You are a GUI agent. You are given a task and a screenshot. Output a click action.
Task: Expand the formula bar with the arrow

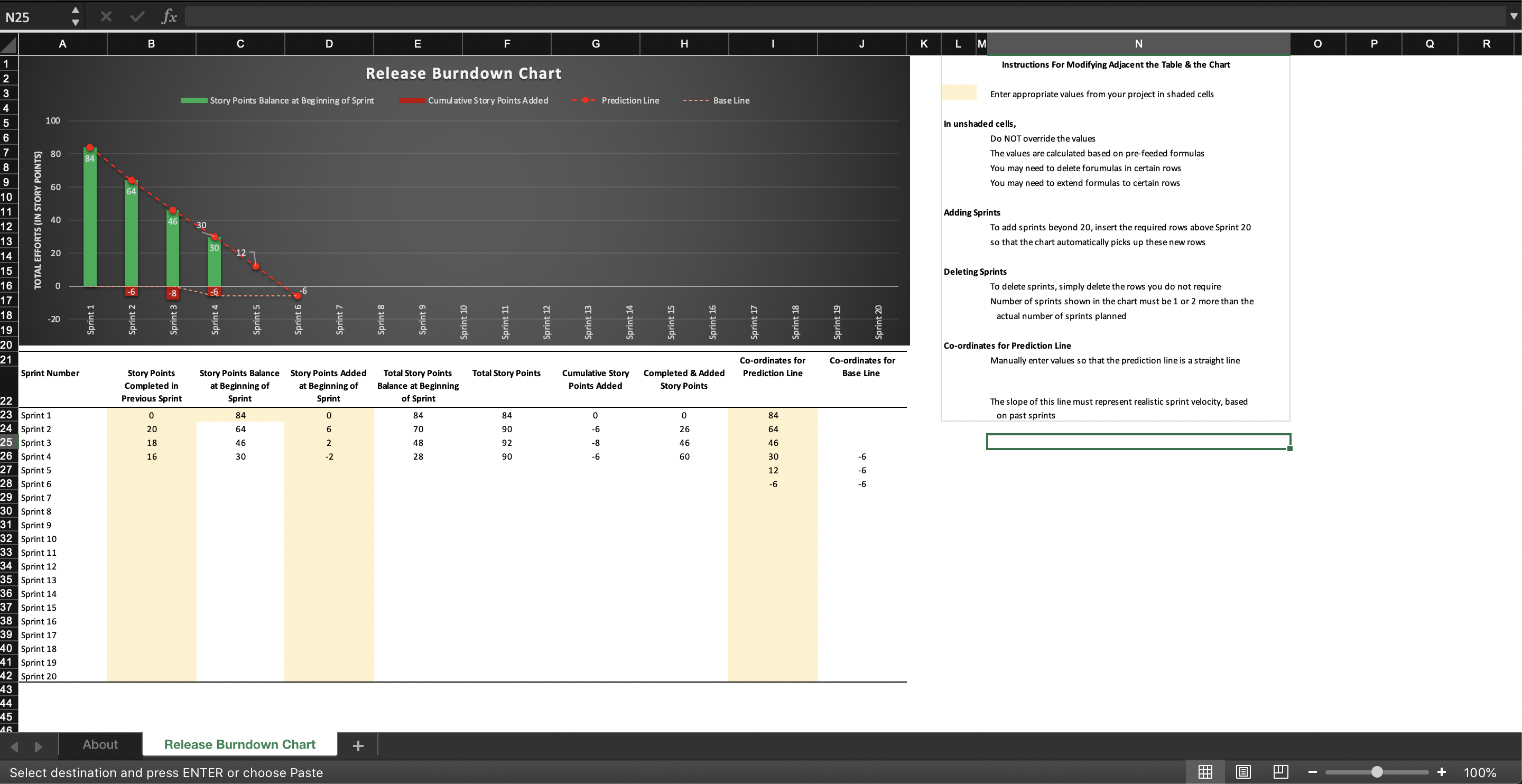coord(1514,16)
